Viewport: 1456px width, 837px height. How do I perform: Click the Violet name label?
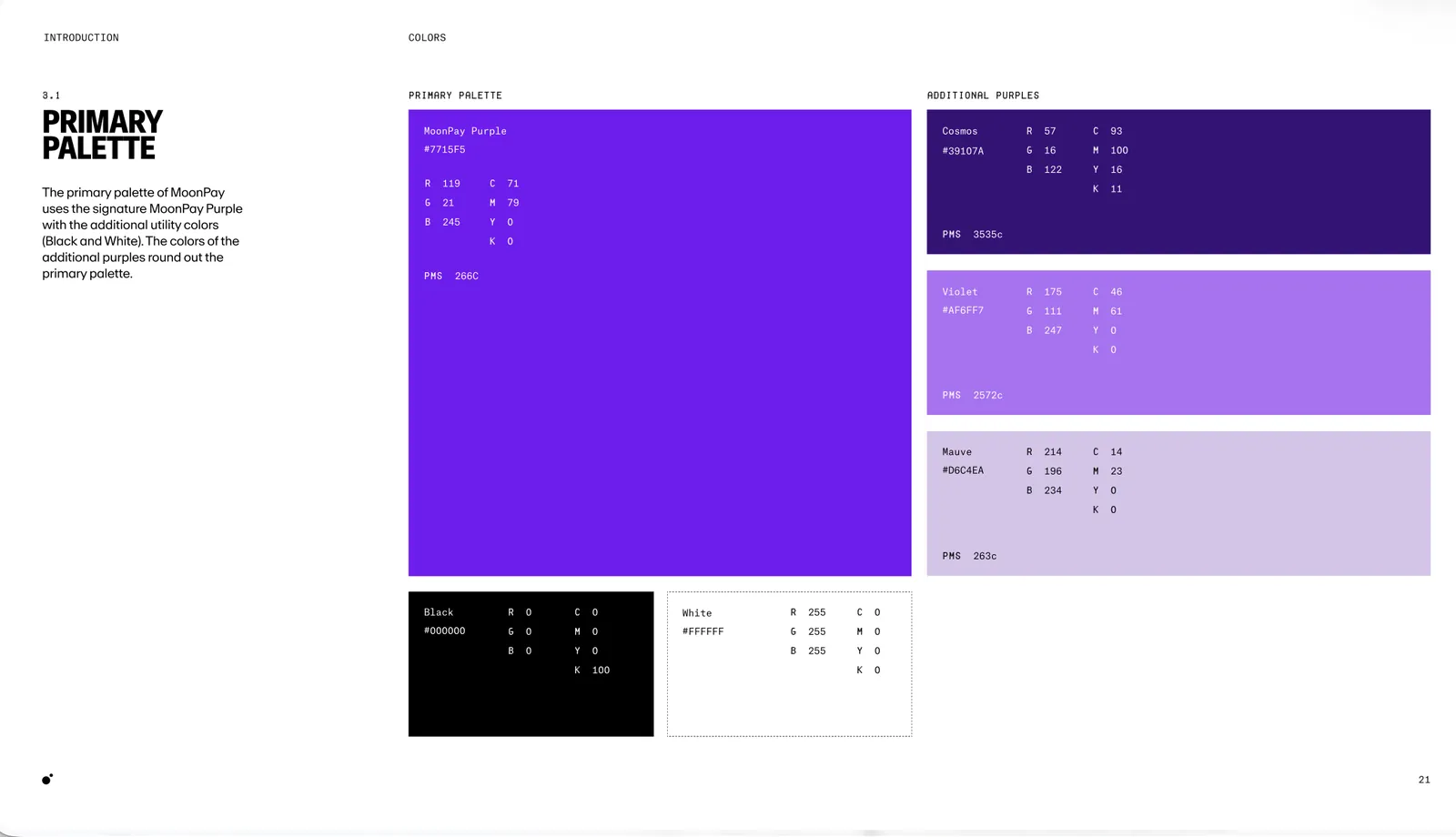960,292
